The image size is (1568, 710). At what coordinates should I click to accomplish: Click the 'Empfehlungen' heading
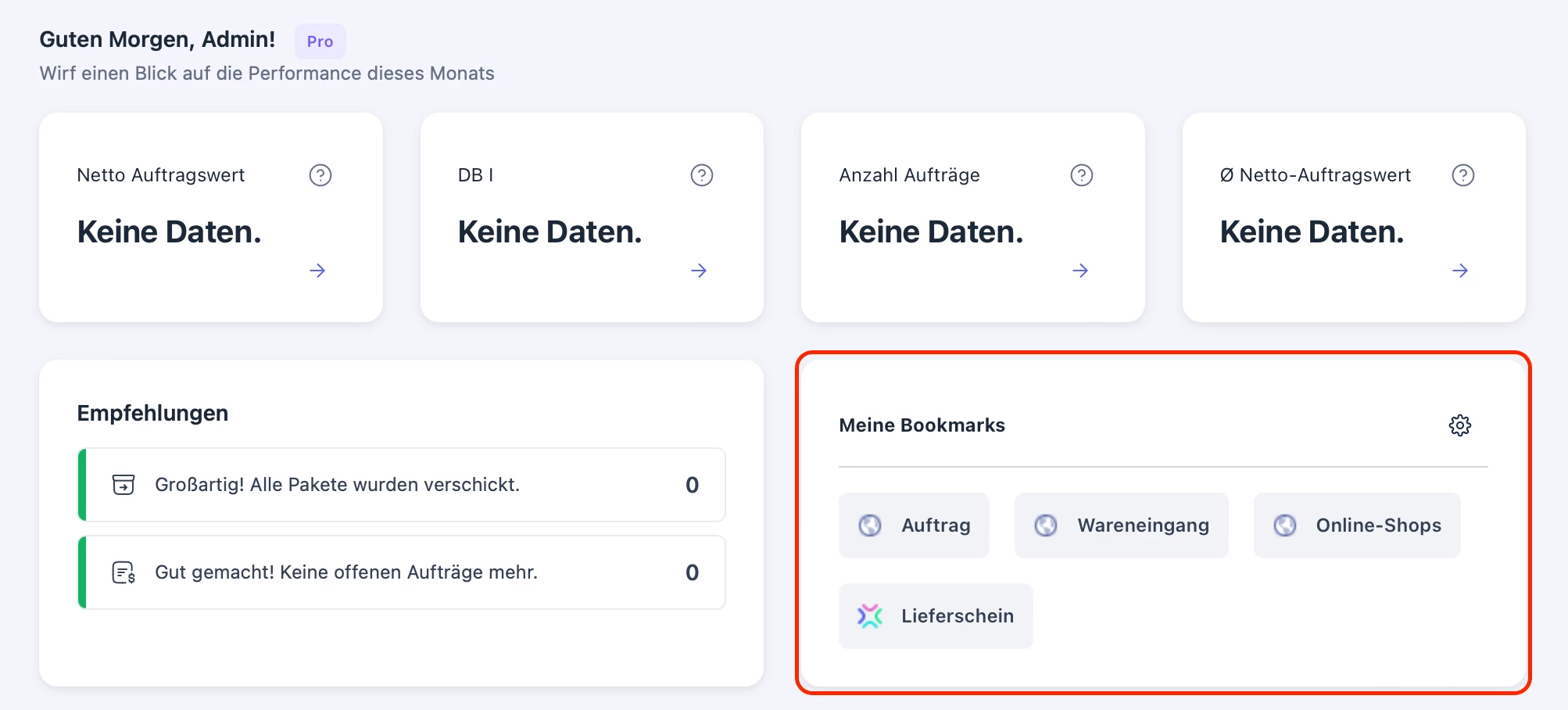pyautogui.click(x=152, y=413)
